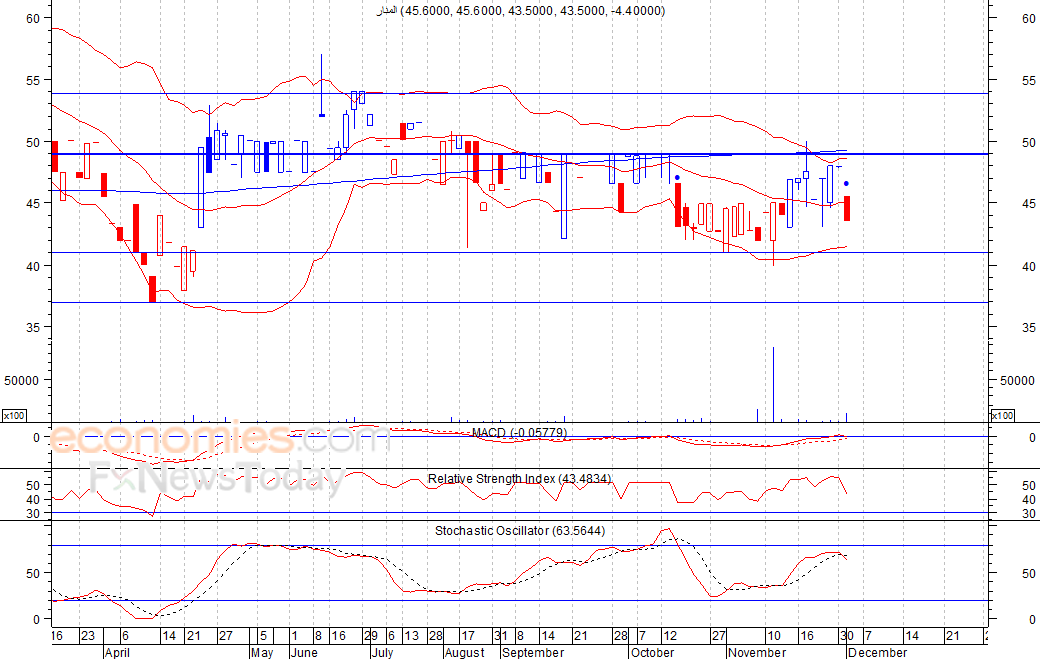The width and height of the screenshot is (1040, 659).
Task: Click the blue dot above the last candle
Action: click(847, 184)
